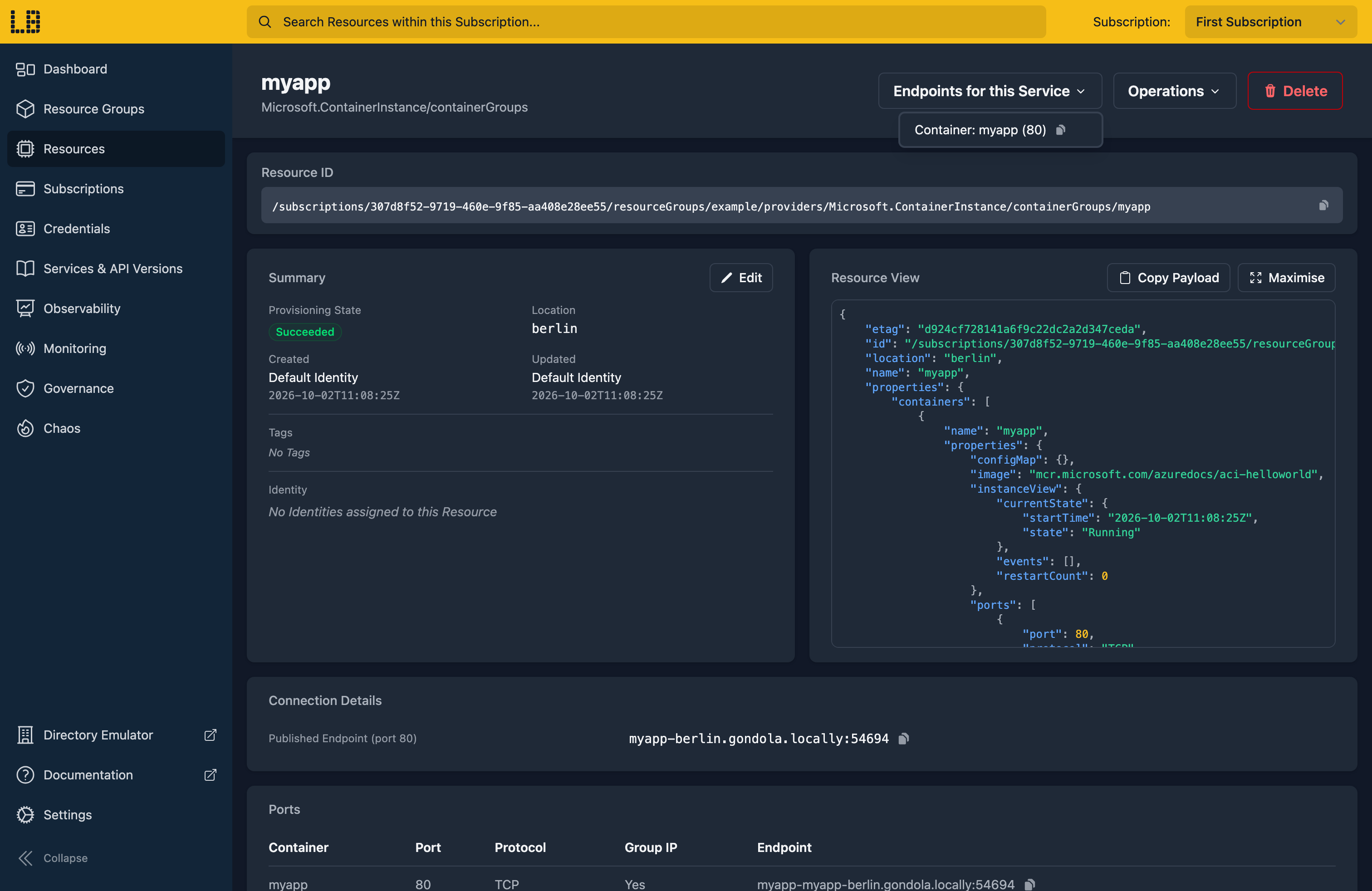Click the Resource ID text field
The height and width of the screenshot is (891, 1372).
[x=801, y=205]
